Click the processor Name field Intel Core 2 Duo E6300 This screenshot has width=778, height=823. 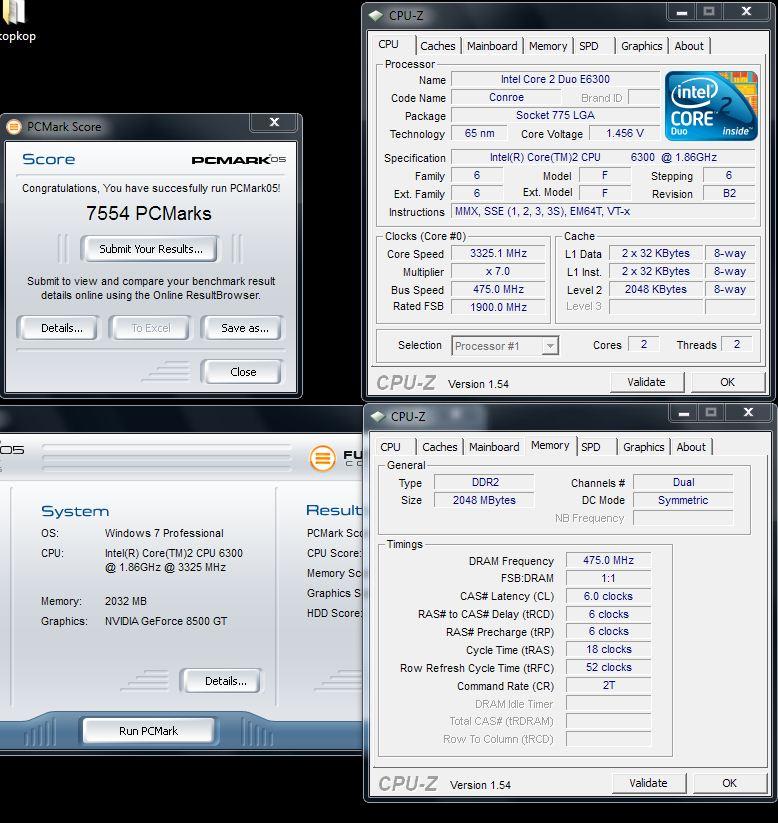click(x=555, y=79)
